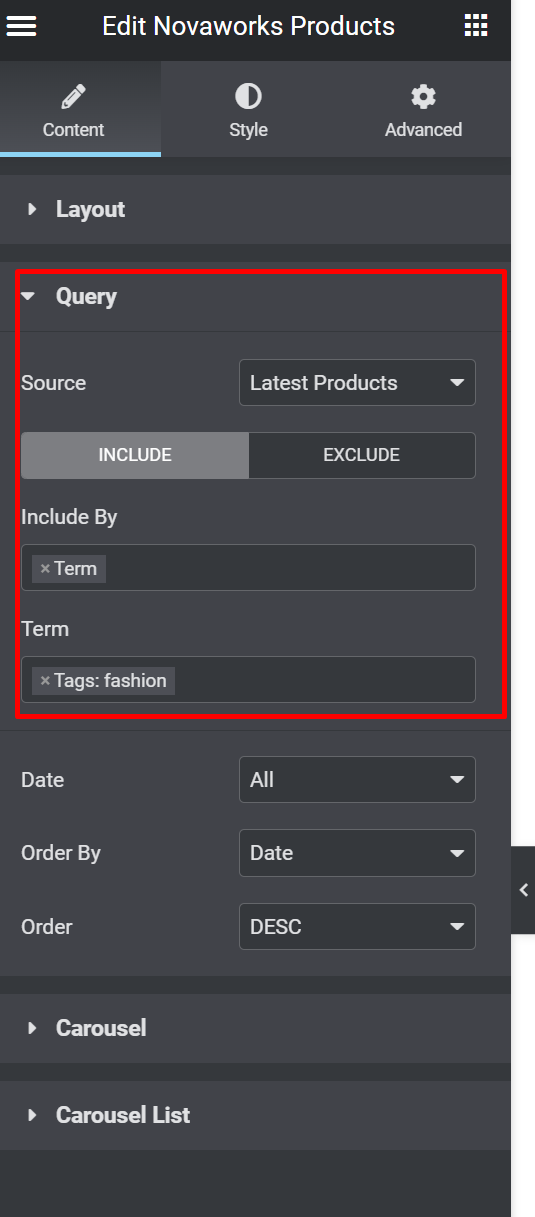This screenshot has width=535, height=1217.
Task: Expand the Carousel List section
Action: tap(255, 1115)
